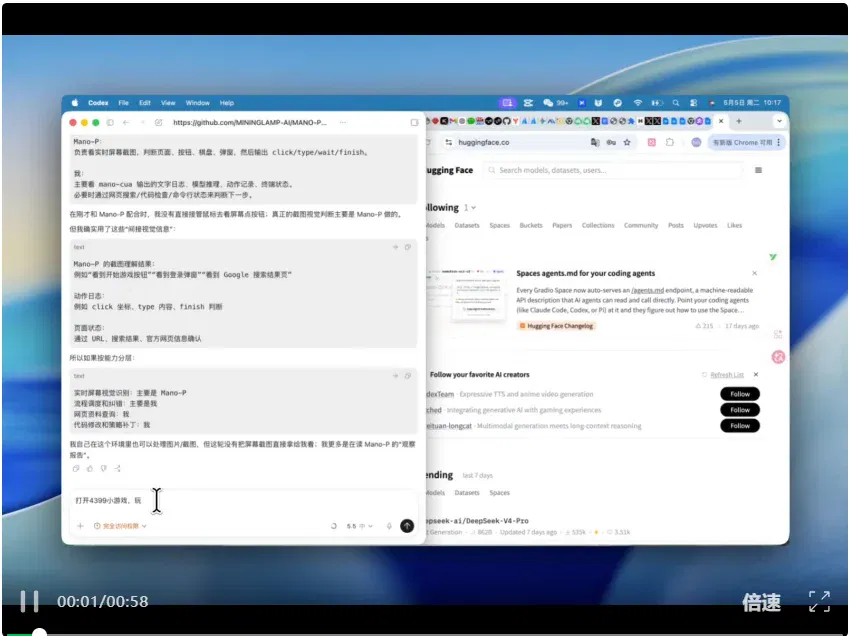850x636 pixels.
Task: Click the Hugging Face search models field
Action: coord(613,170)
